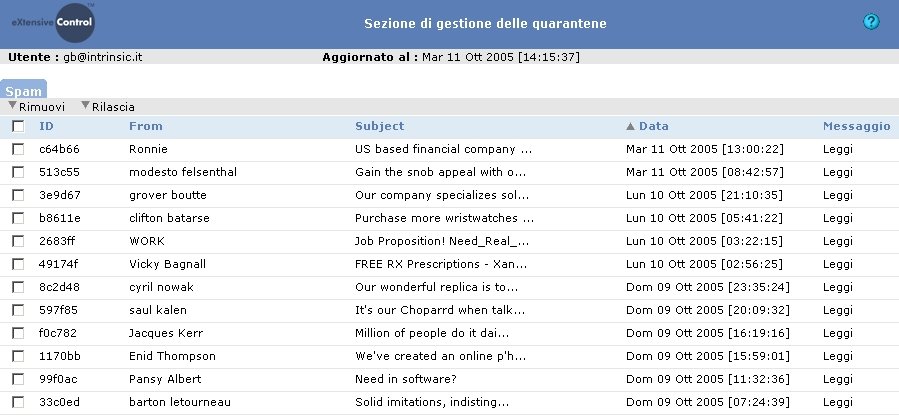Tick the checkbox for Pansy Albert's message
This screenshot has width=899, height=417.
click(x=18, y=379)
